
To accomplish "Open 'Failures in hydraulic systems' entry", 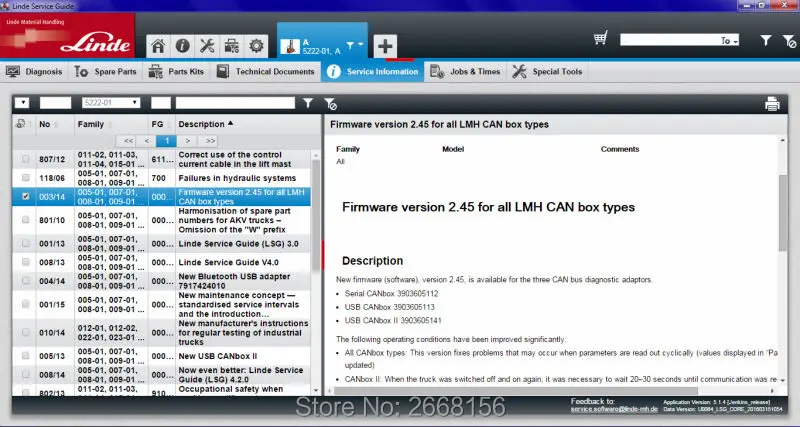I will coord(237,178).
